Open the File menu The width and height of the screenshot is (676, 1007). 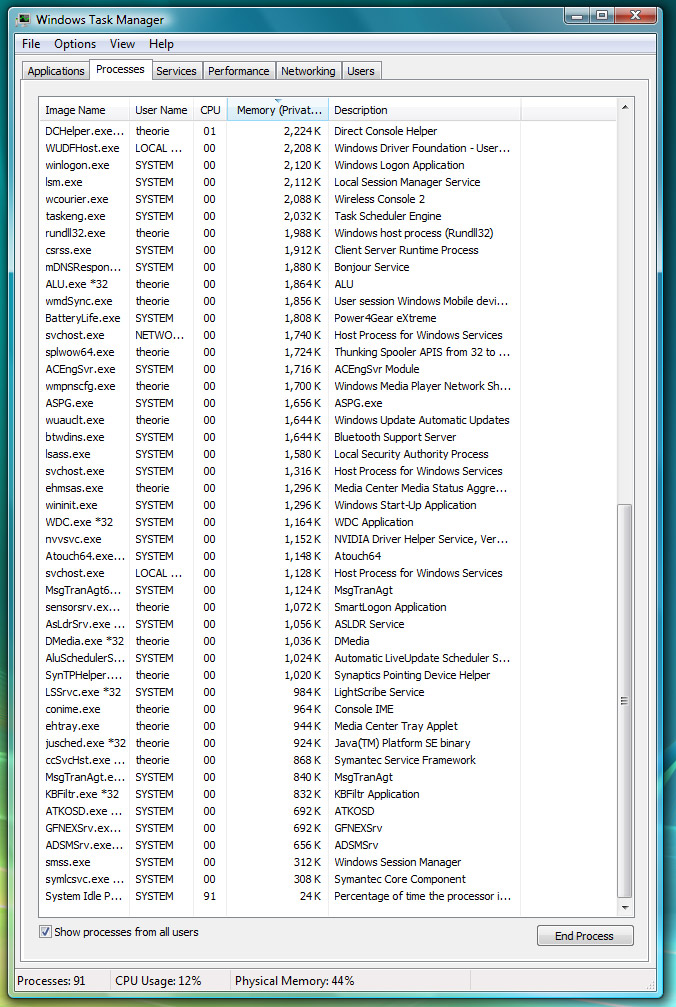point(31,44)
